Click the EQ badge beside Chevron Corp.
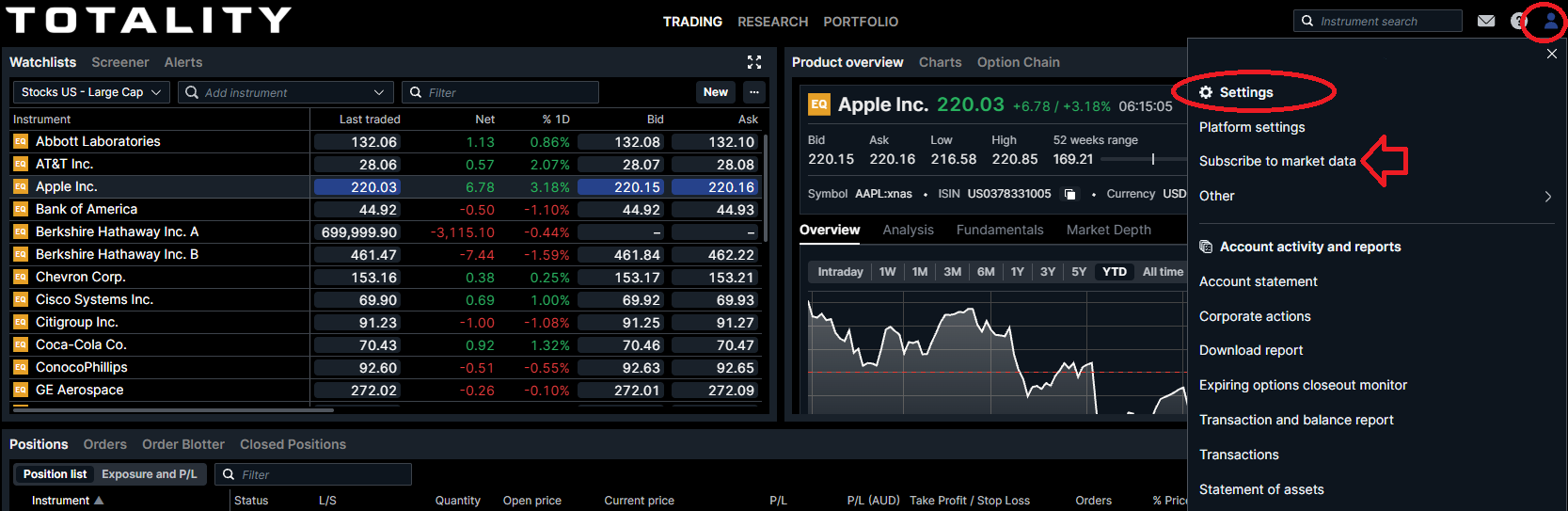The height and width of the screenshot is (511, 1568). (x=21, y=277)
